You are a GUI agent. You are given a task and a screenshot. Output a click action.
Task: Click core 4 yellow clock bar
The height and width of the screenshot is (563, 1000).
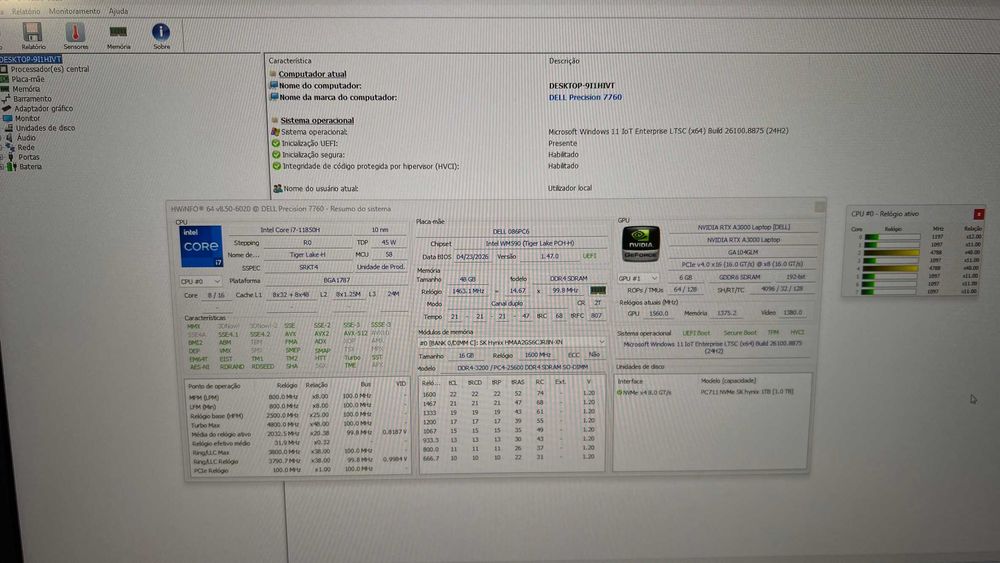[x=891, y=268]
